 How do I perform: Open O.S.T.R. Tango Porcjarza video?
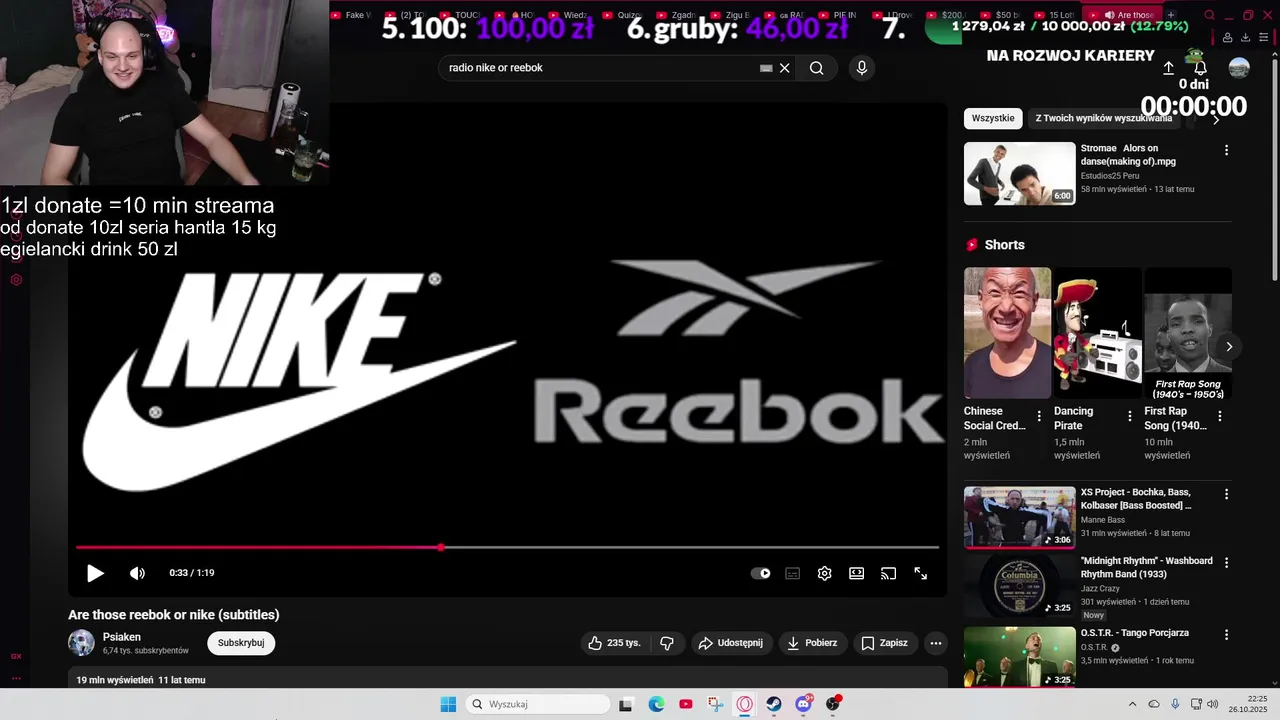1019,657
